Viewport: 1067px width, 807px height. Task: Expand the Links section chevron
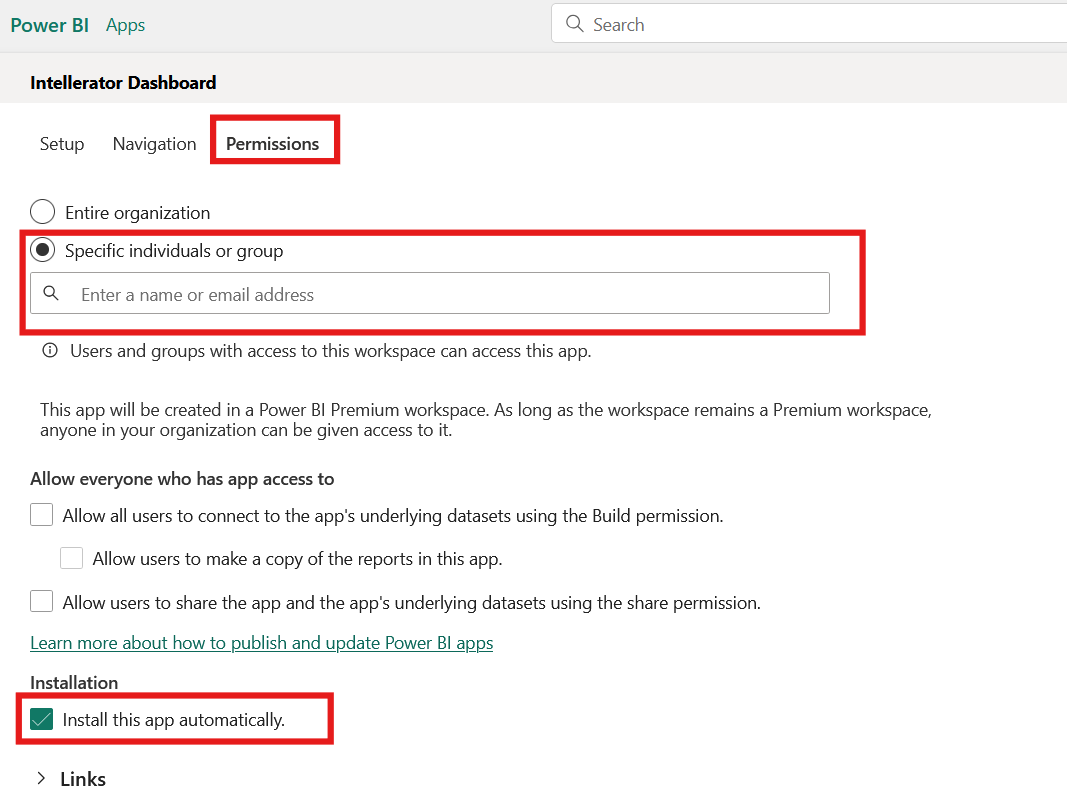click(41, 778)
